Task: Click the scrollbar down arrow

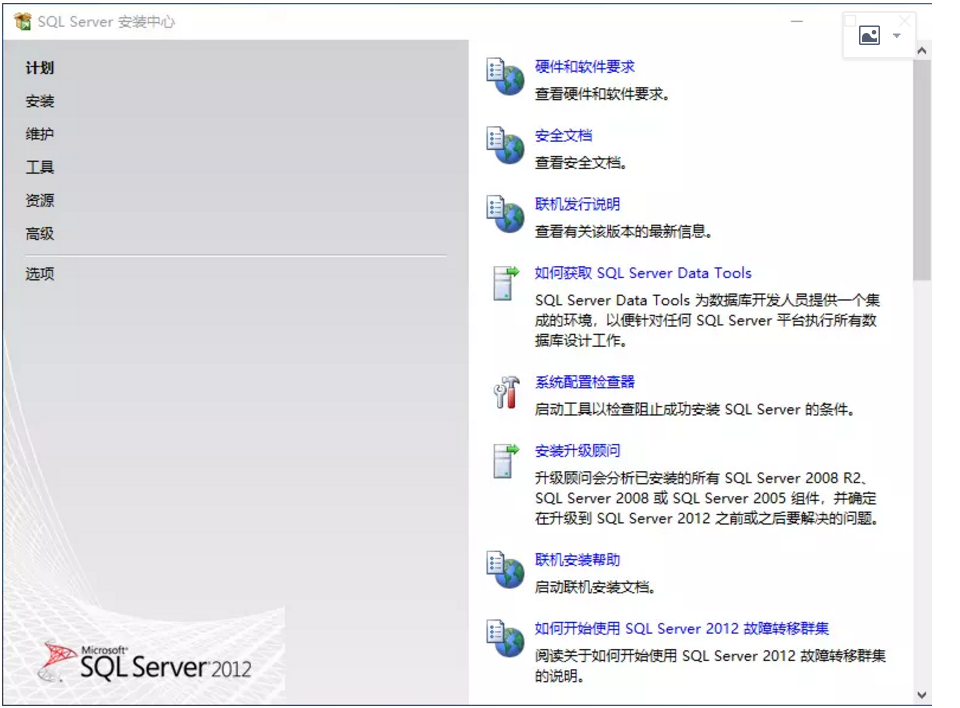Action: 921,695
